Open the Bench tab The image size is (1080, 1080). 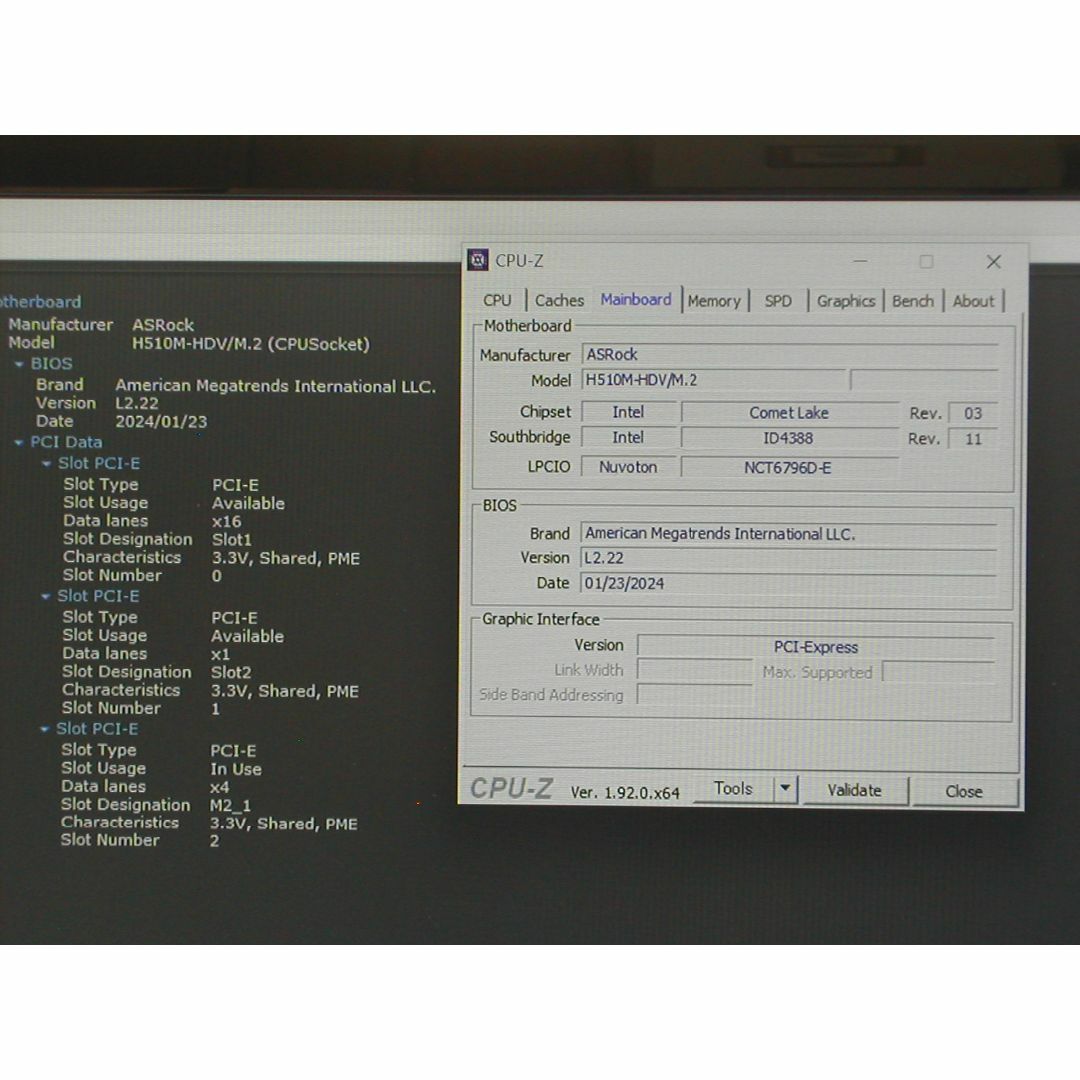[x=913, y=301]
